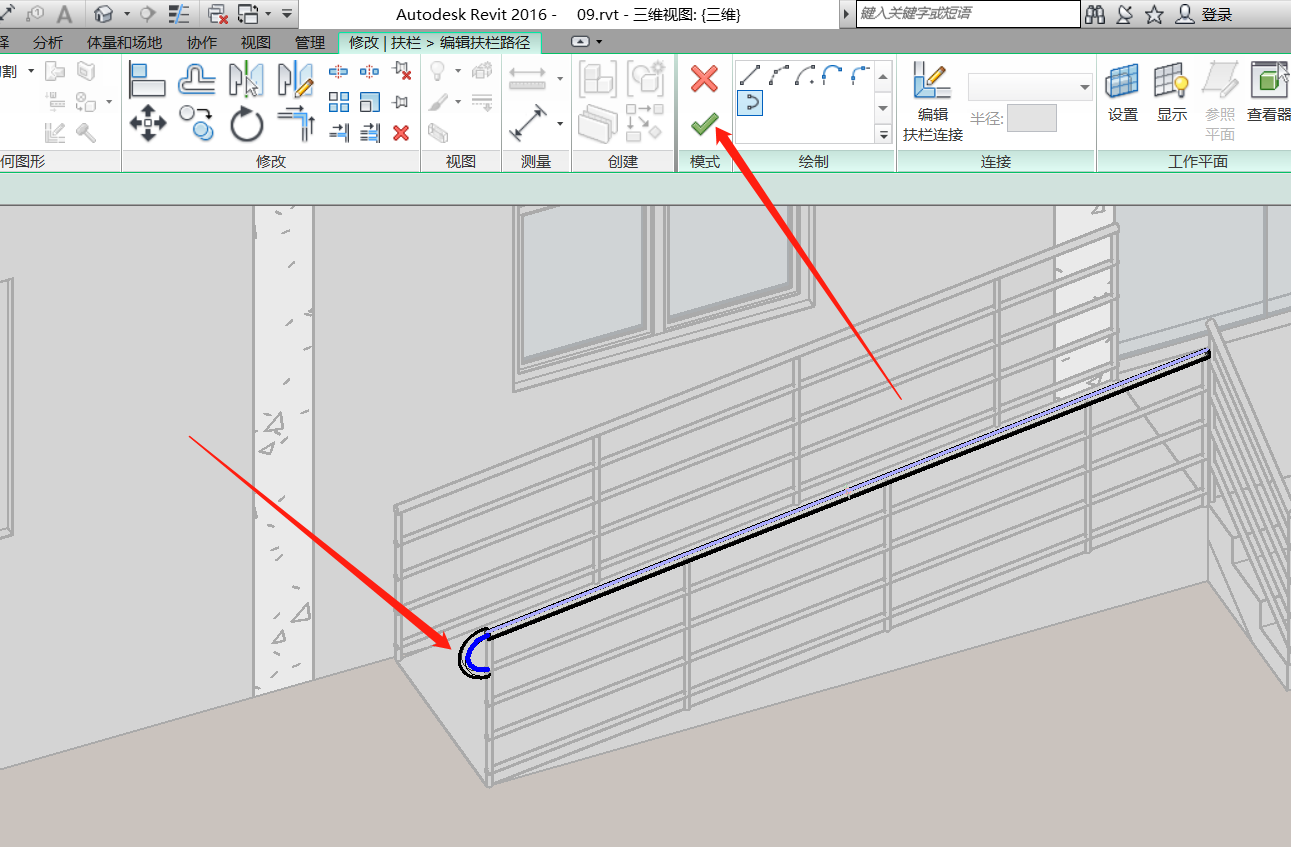Toggle Show work plane (显示)
1291x847 pixels.
click(x=1171, y=93)
